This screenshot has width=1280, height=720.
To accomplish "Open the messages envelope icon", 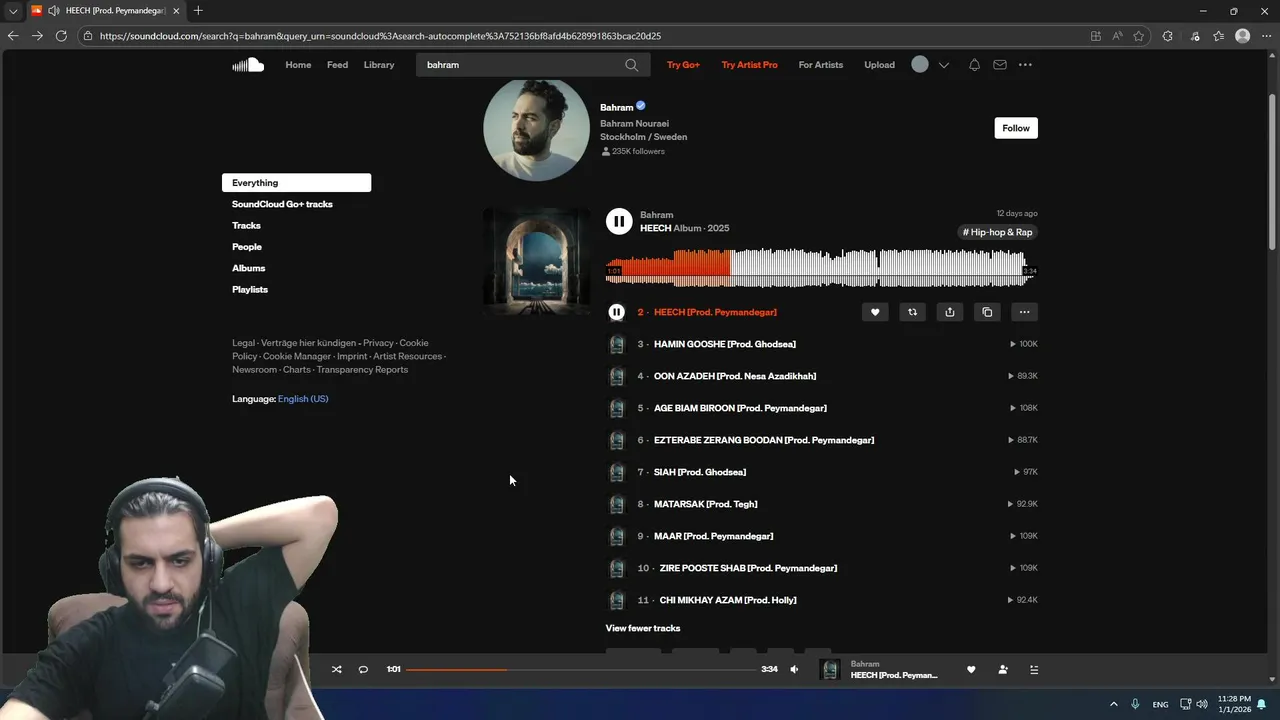I will [1000, 65].
